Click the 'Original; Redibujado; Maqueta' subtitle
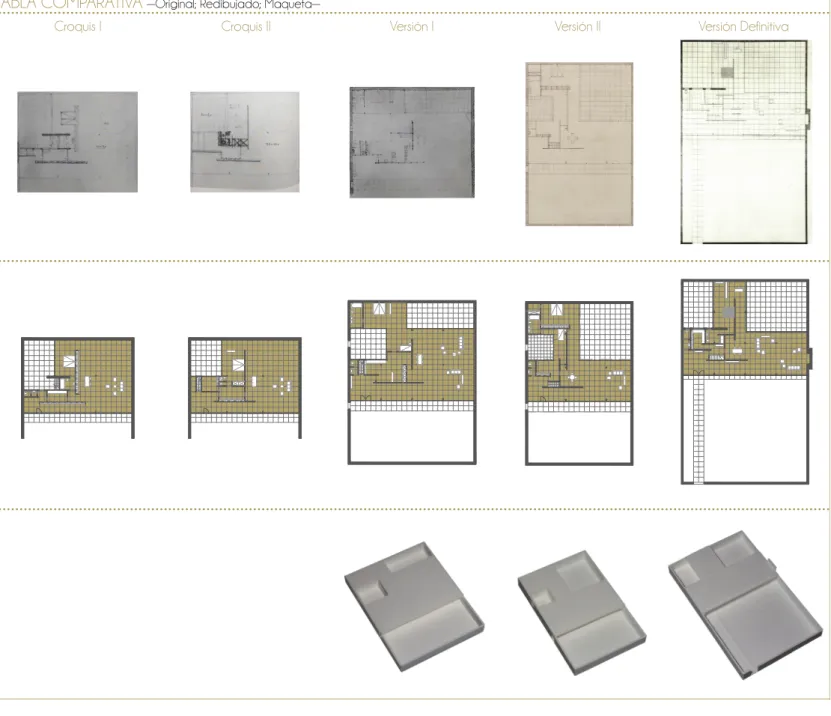 pos(233,4)
